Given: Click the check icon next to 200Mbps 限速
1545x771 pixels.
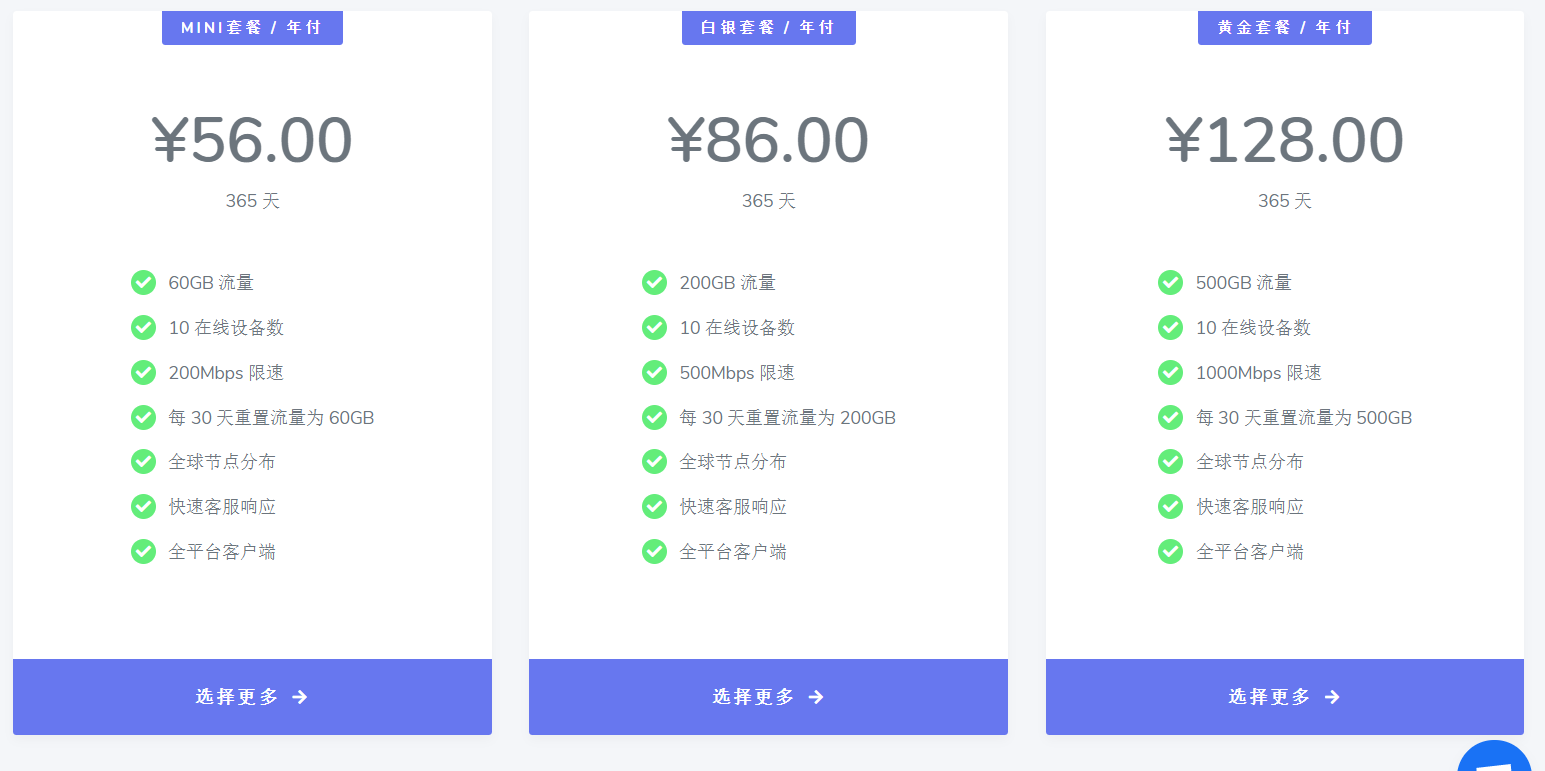Looking at the screenshot, I should point(143,372).
